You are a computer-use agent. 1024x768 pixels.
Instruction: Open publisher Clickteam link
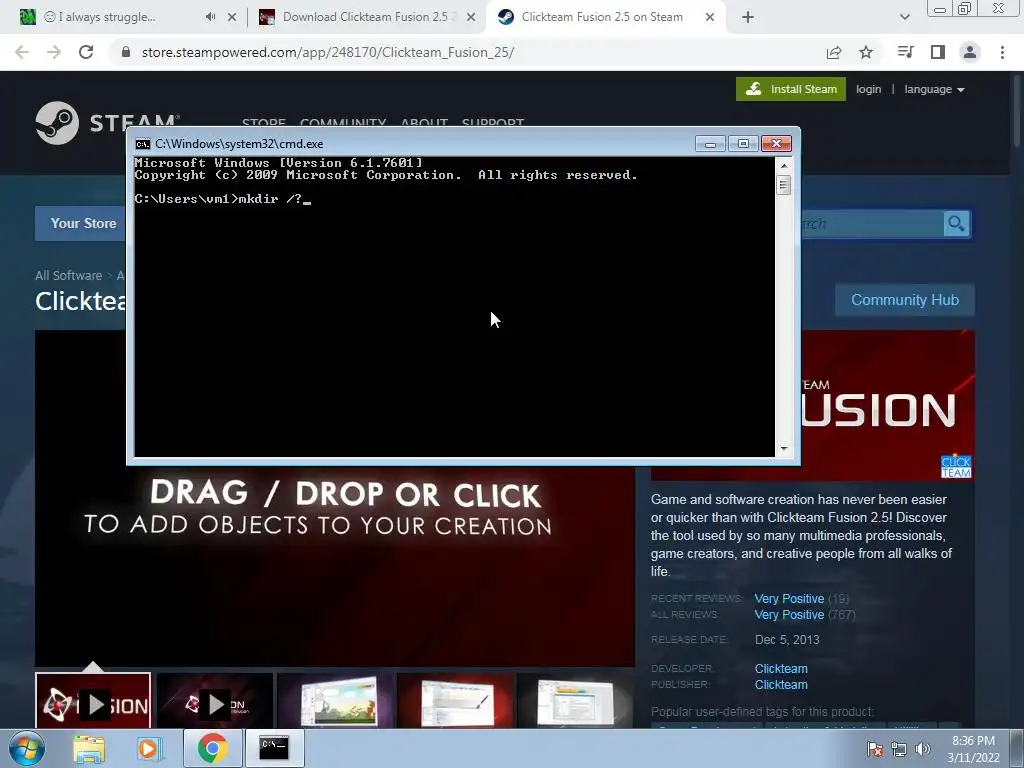781,685
